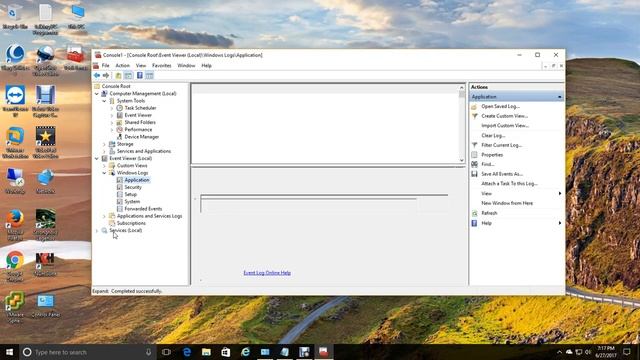Open the Action menu

pyautogui.click(x=122, y=65)
